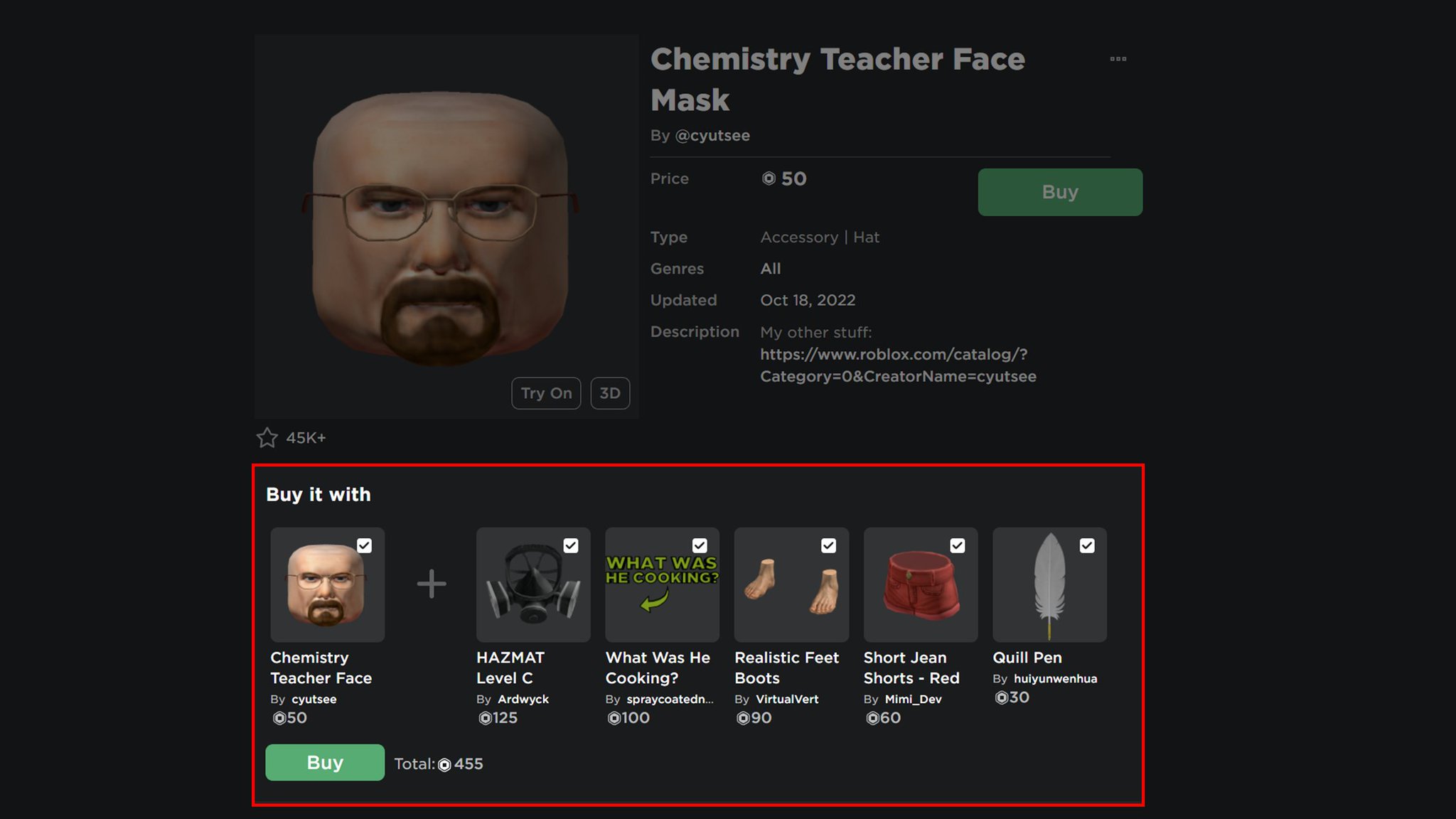This screenshot has width=1456, height=819.
Task: Toggle Chemistry Teacher Face checkbox
Action: [365, 545]
